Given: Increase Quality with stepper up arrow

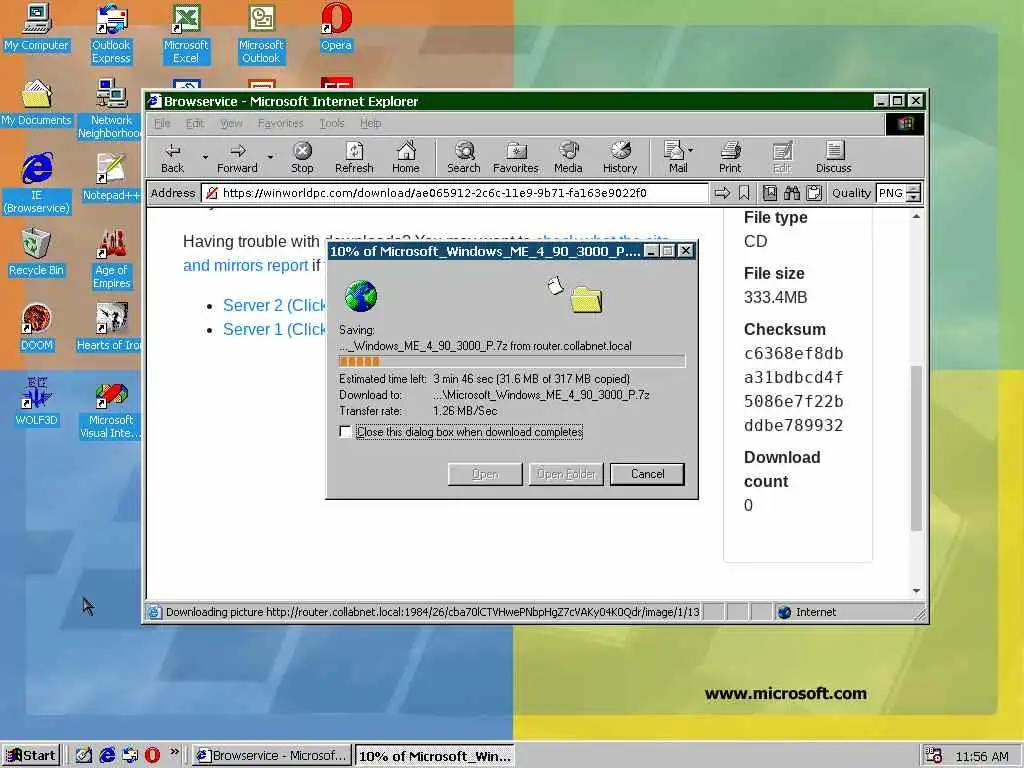Looking at the screenshot, I should pyautogui.click(x=914, y=189).
